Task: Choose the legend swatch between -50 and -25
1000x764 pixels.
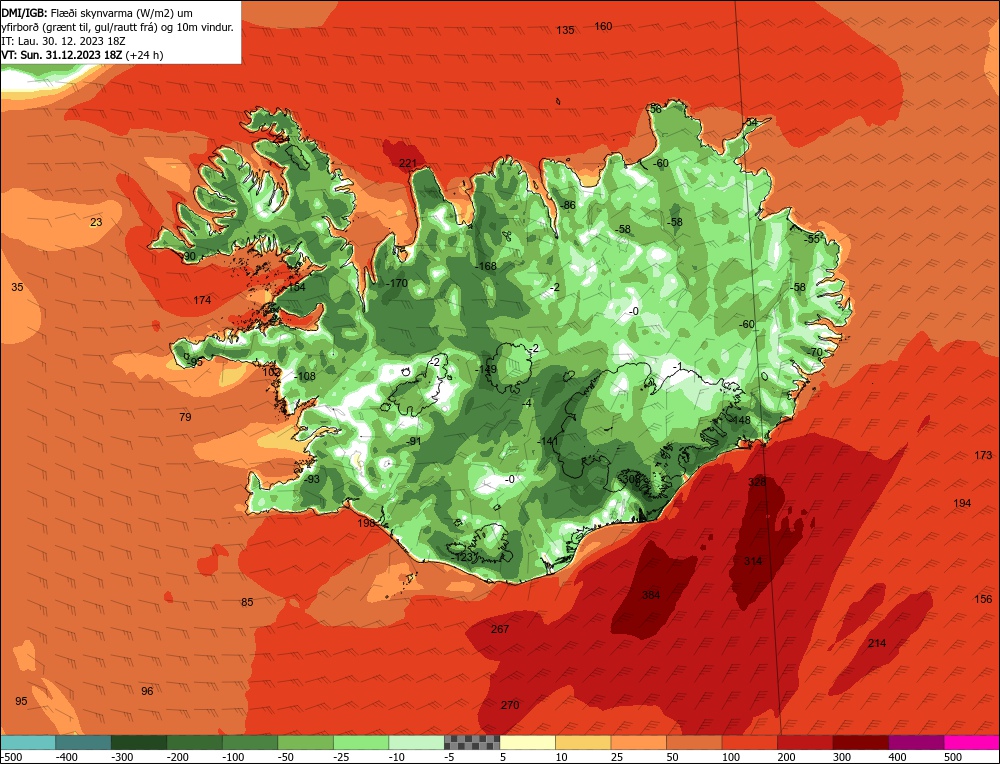Action: [x=305, y=742]
